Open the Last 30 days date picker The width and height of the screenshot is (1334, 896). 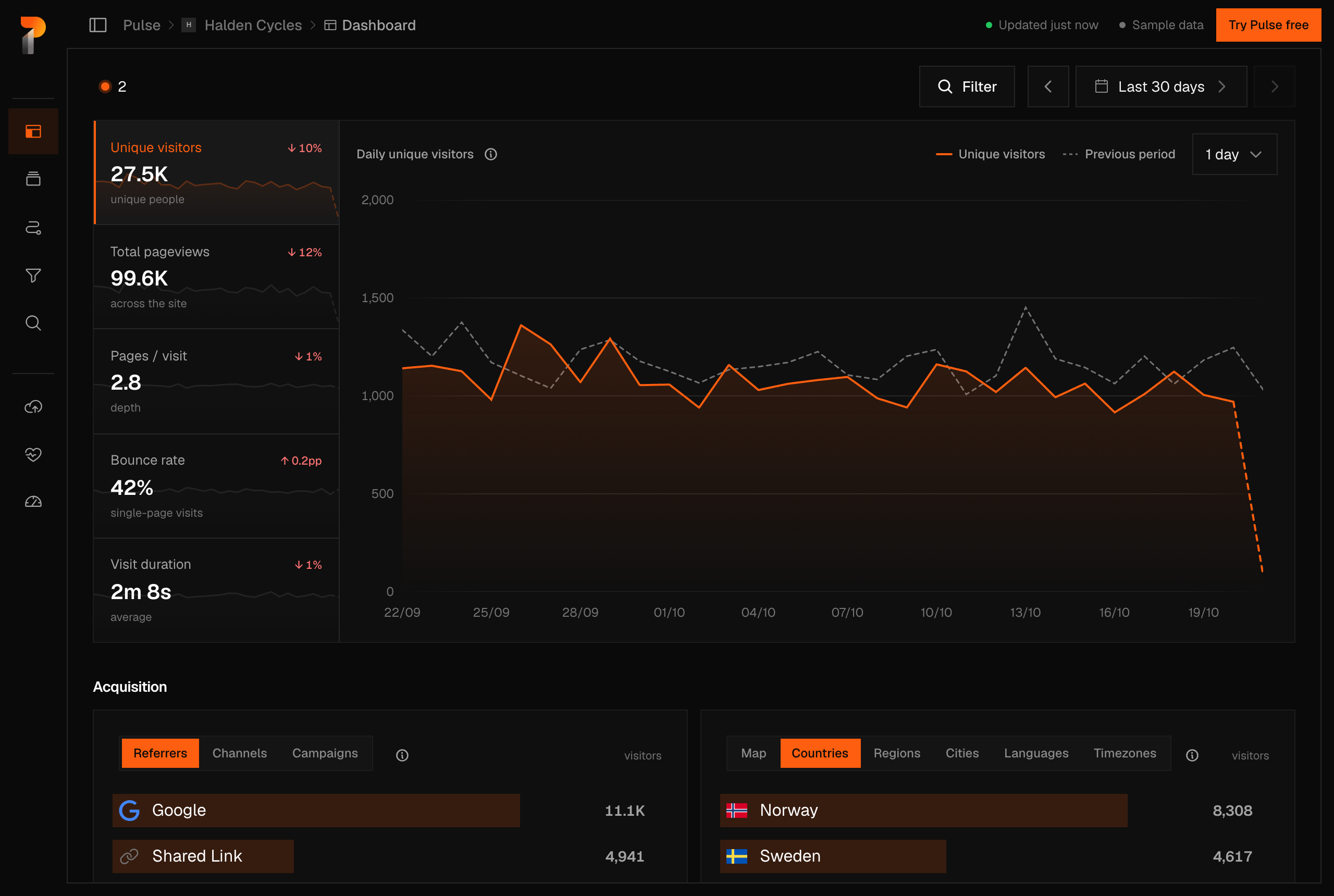[1161, 86]
